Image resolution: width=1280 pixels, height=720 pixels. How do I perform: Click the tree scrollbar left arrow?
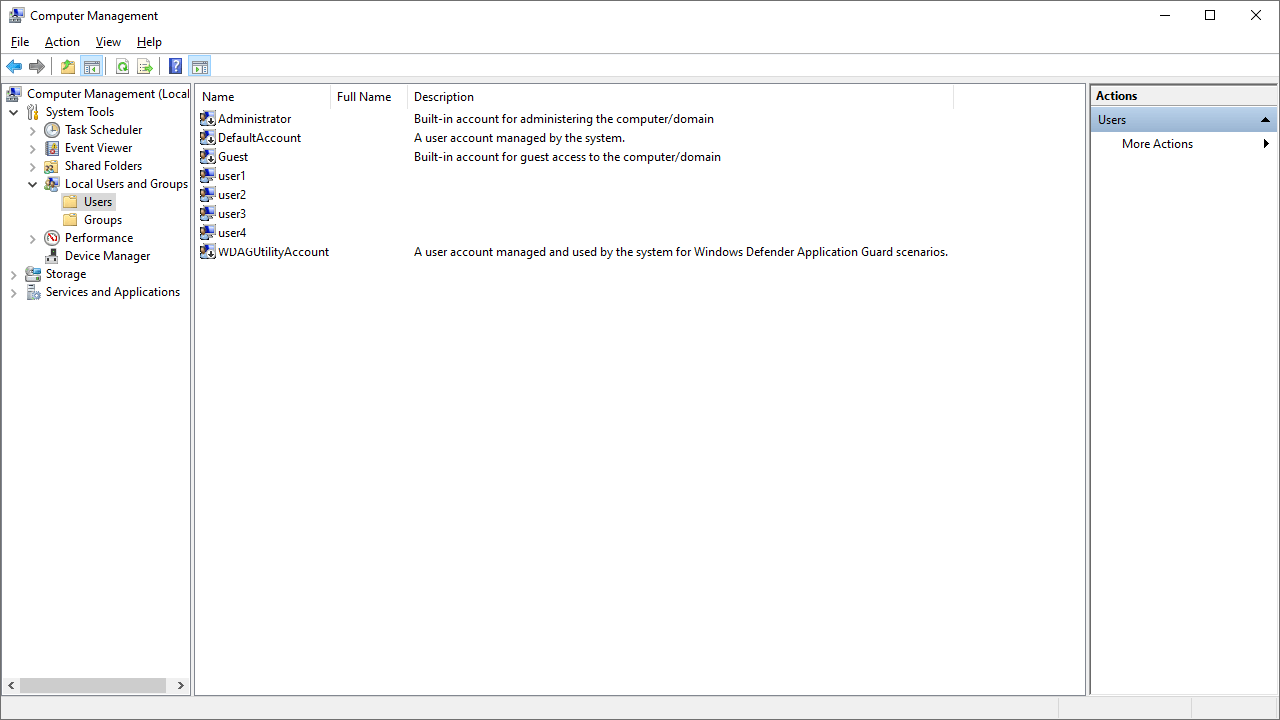click(11, 686)
